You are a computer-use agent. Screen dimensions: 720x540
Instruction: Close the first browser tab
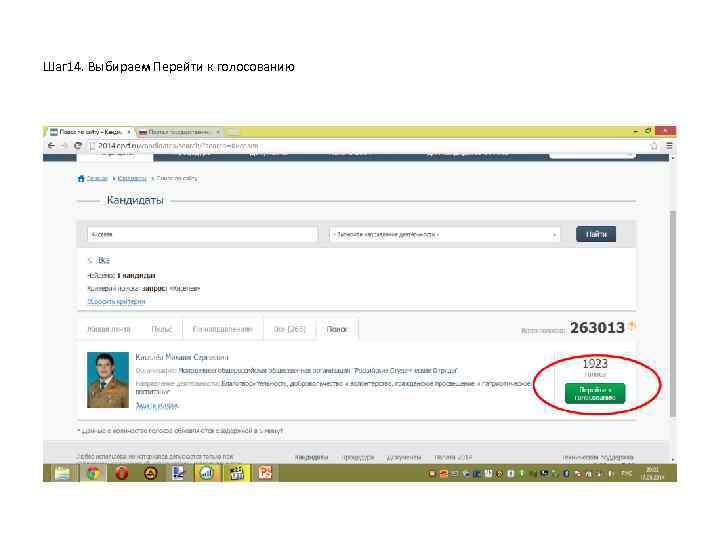click(129, 132)
